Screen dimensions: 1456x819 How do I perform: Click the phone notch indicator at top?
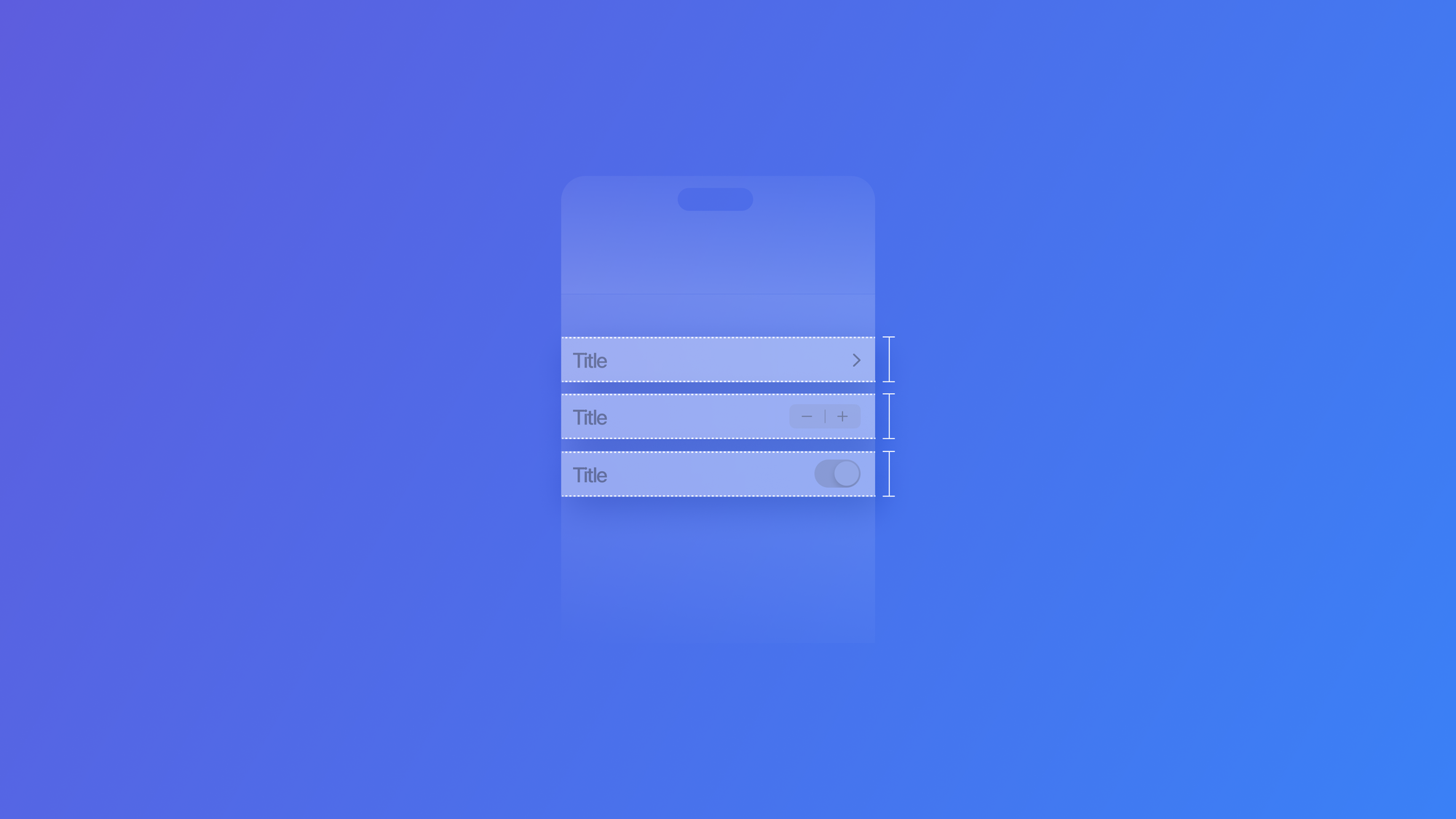716,199
